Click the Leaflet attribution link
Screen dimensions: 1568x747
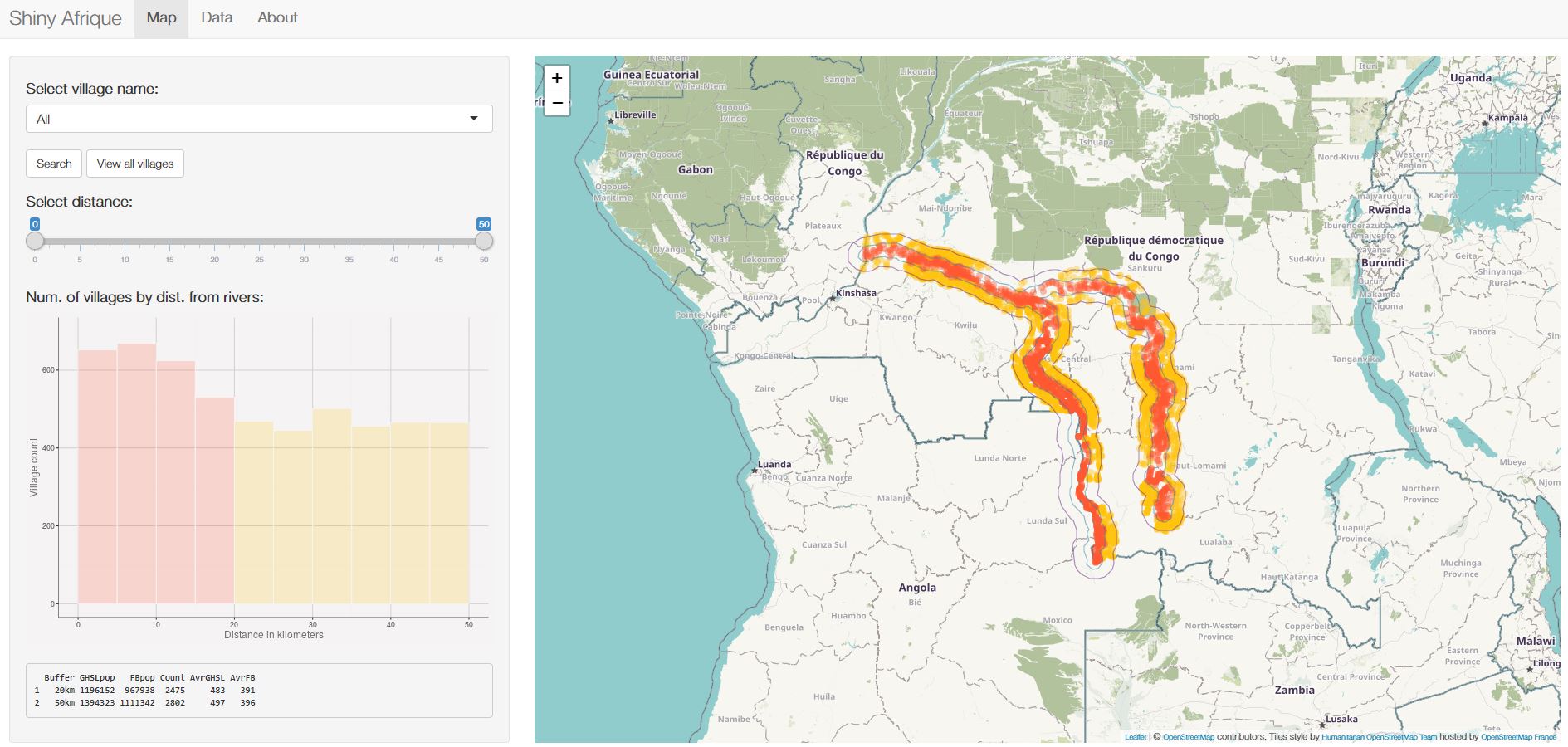pos(1135,737)
